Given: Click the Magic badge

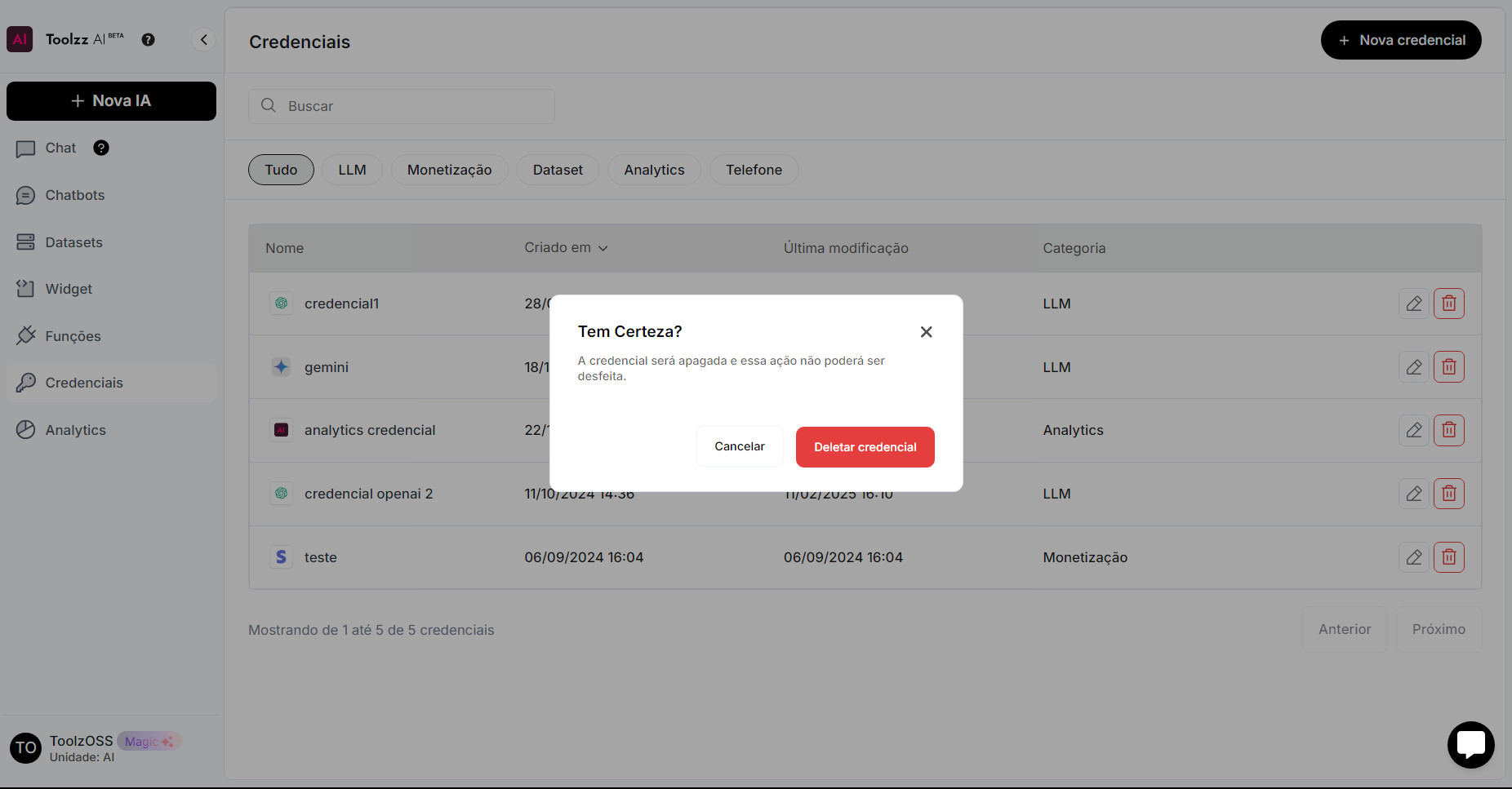Looking at the screenshot, I should (x=149, y=741).
